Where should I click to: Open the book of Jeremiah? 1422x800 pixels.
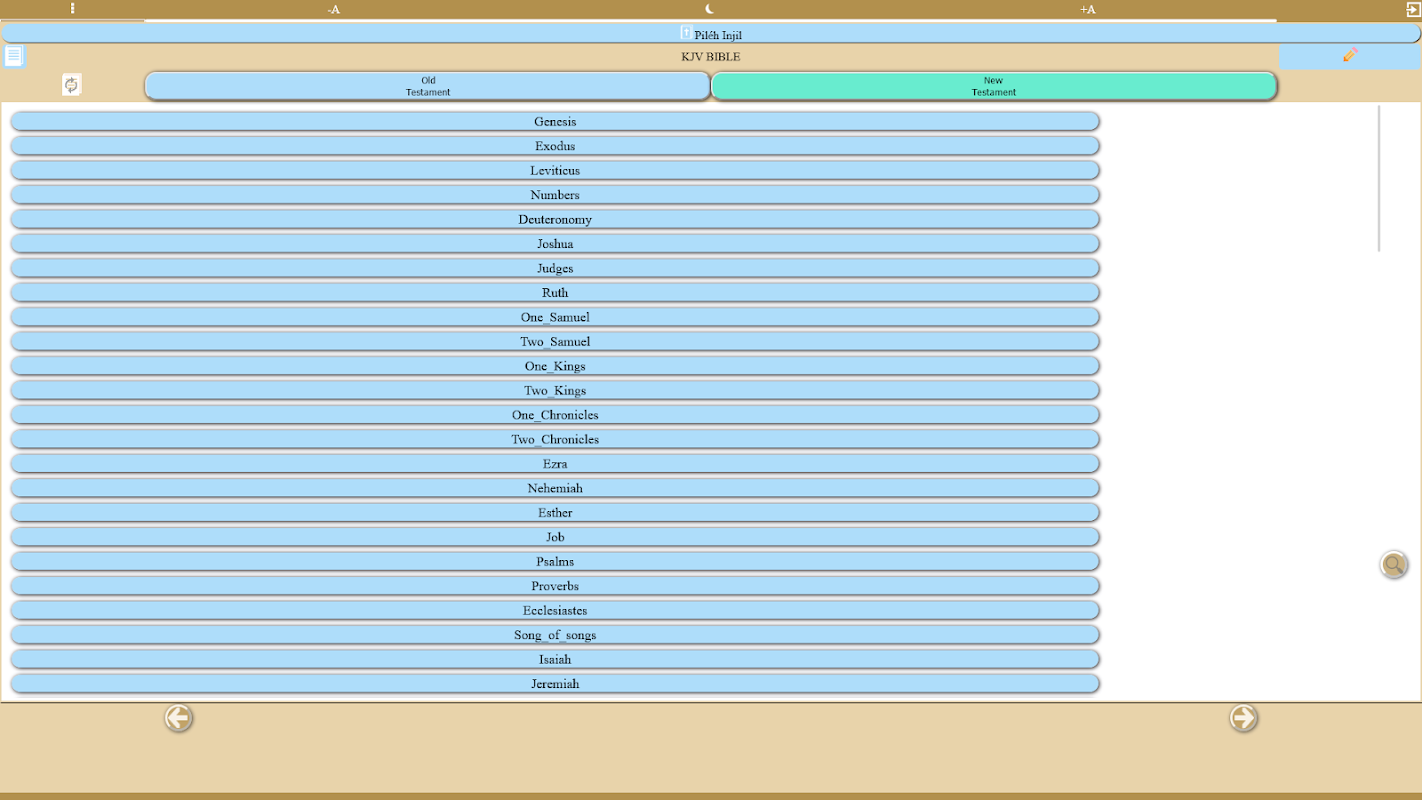pyautogui.click(x=555, y=684)
